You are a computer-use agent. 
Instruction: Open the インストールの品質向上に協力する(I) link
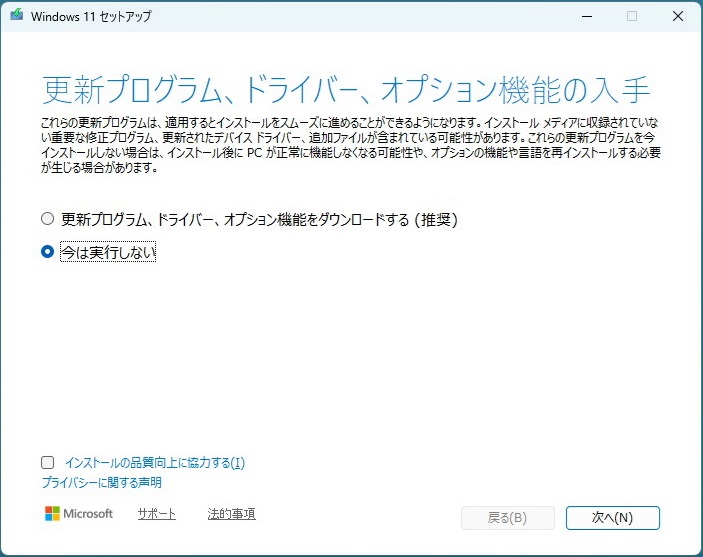pos(154,463)
